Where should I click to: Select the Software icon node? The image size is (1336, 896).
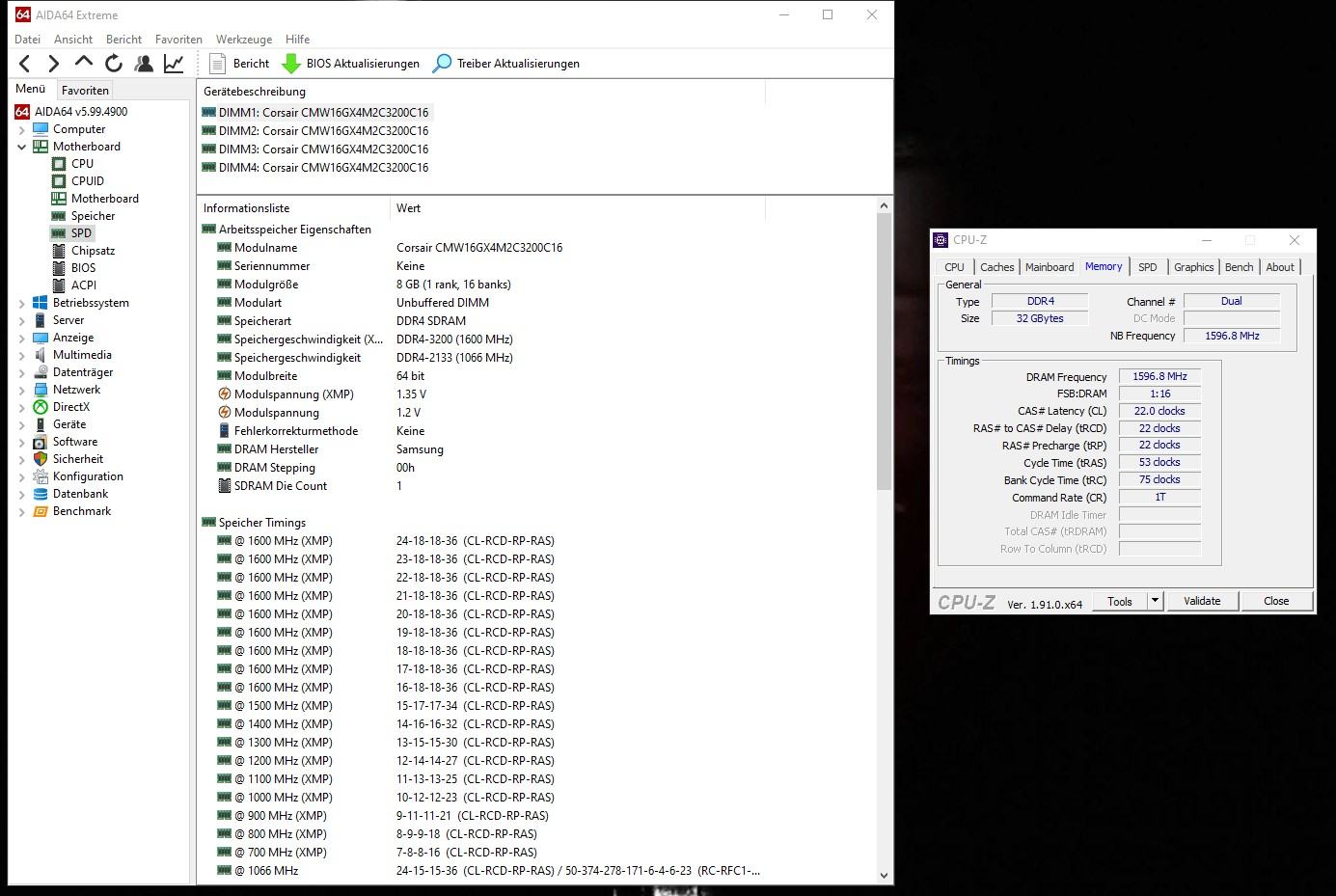[41, 442]
